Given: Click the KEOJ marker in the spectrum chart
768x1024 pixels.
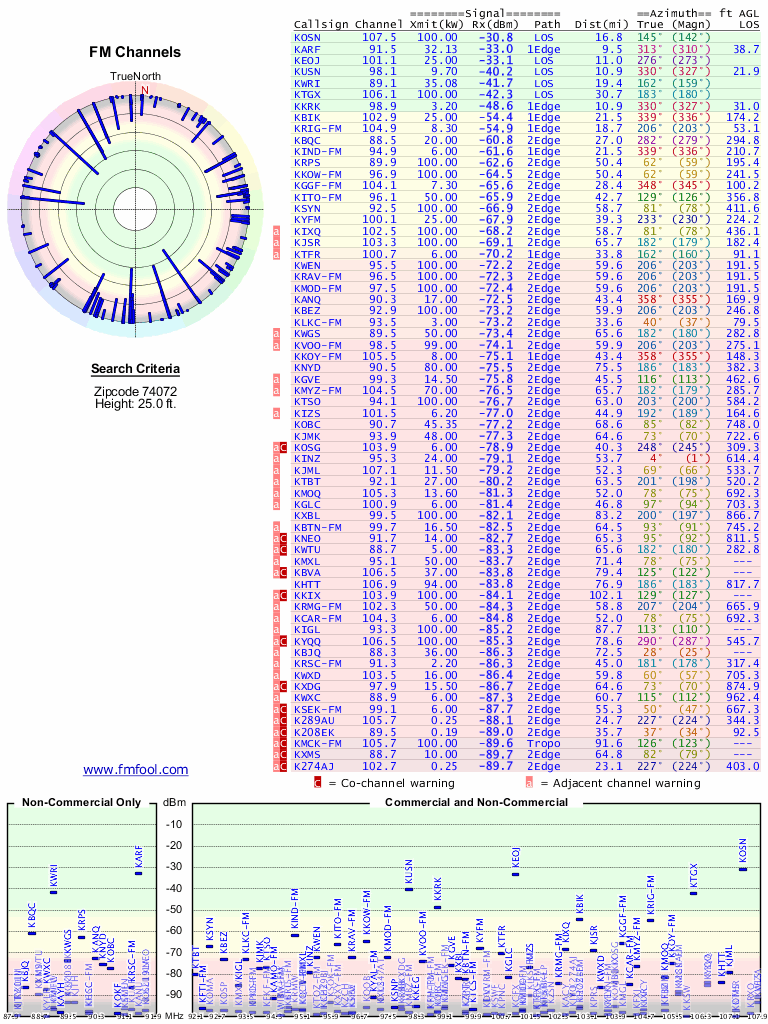Looking at the screenshot, I should click(515, 874).
